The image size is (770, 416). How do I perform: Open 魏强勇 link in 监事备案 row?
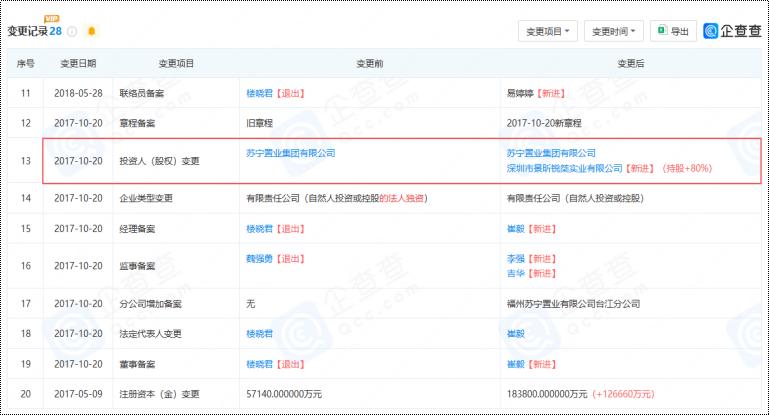[x=259, y=259]
